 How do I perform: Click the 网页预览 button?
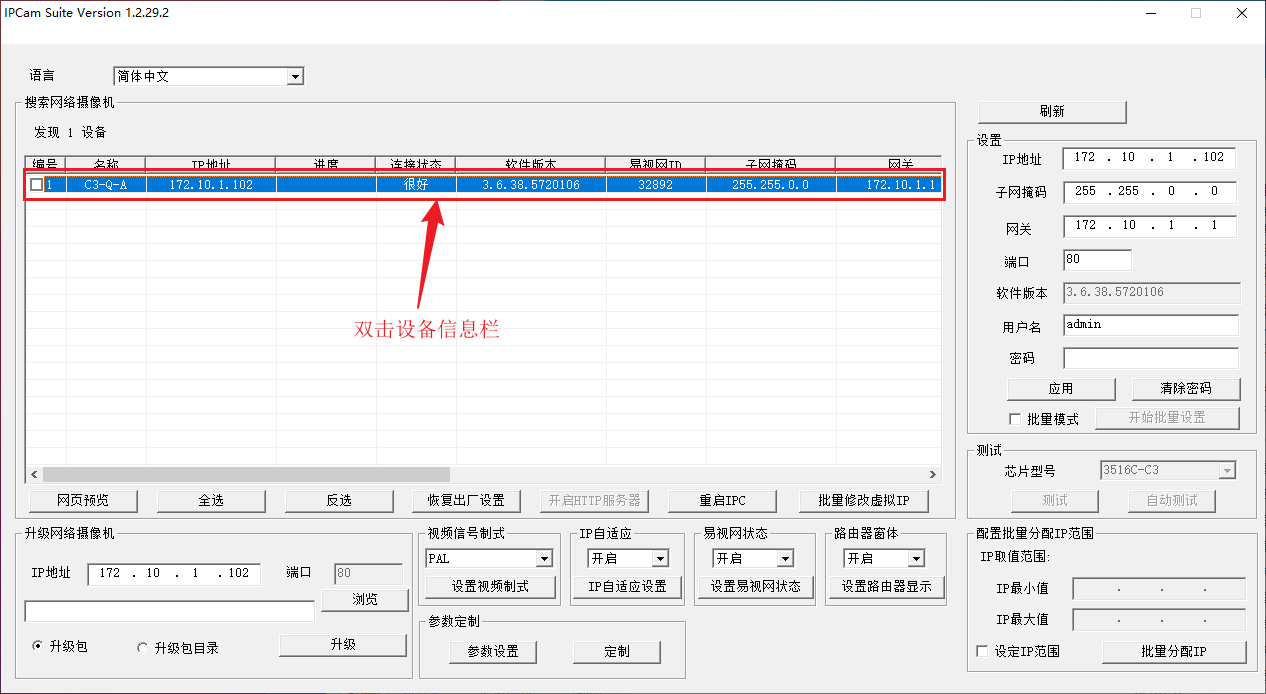click(83, 501)
